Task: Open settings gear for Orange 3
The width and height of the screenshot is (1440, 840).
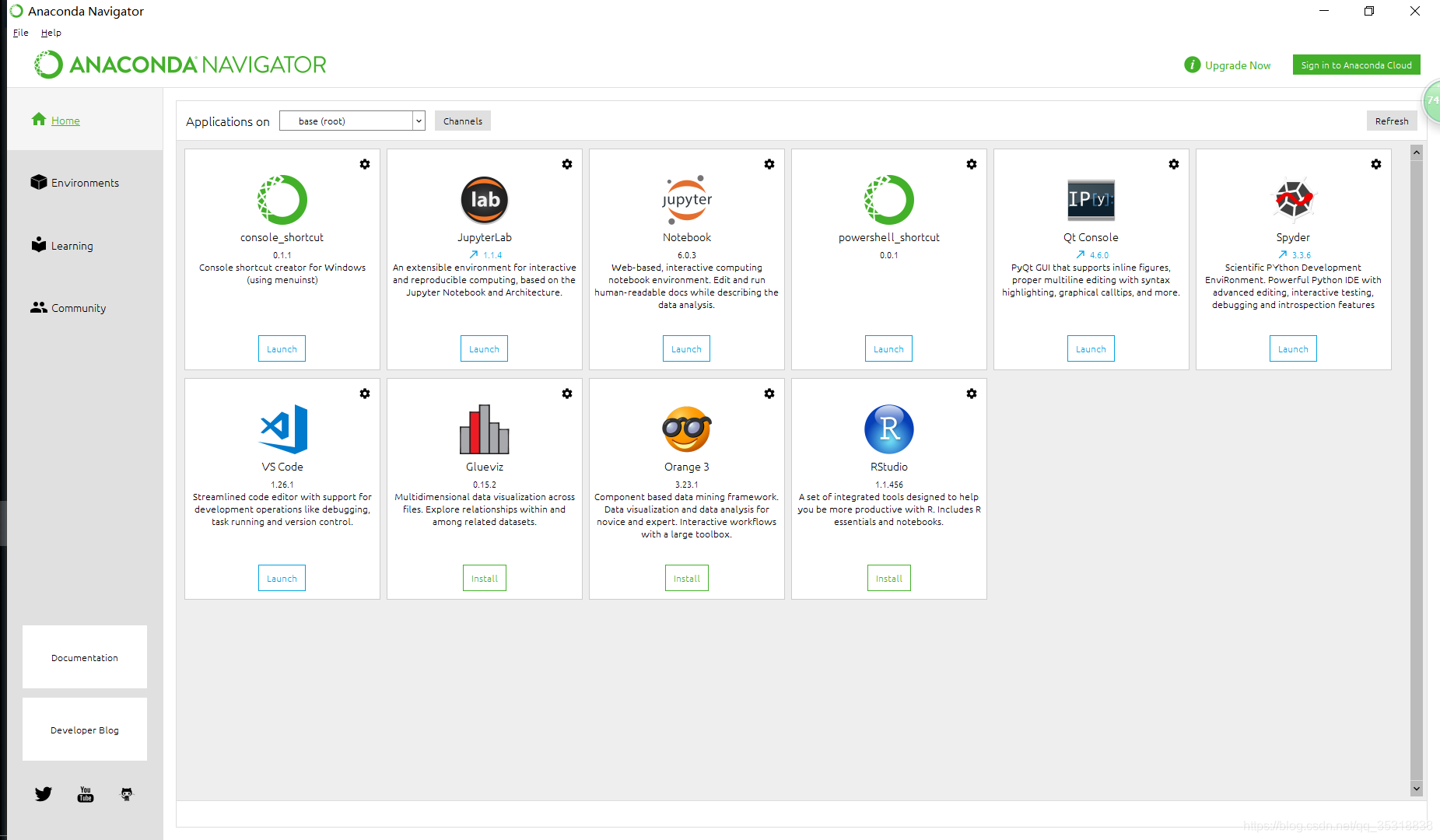Action: click(x=769, y=394)
